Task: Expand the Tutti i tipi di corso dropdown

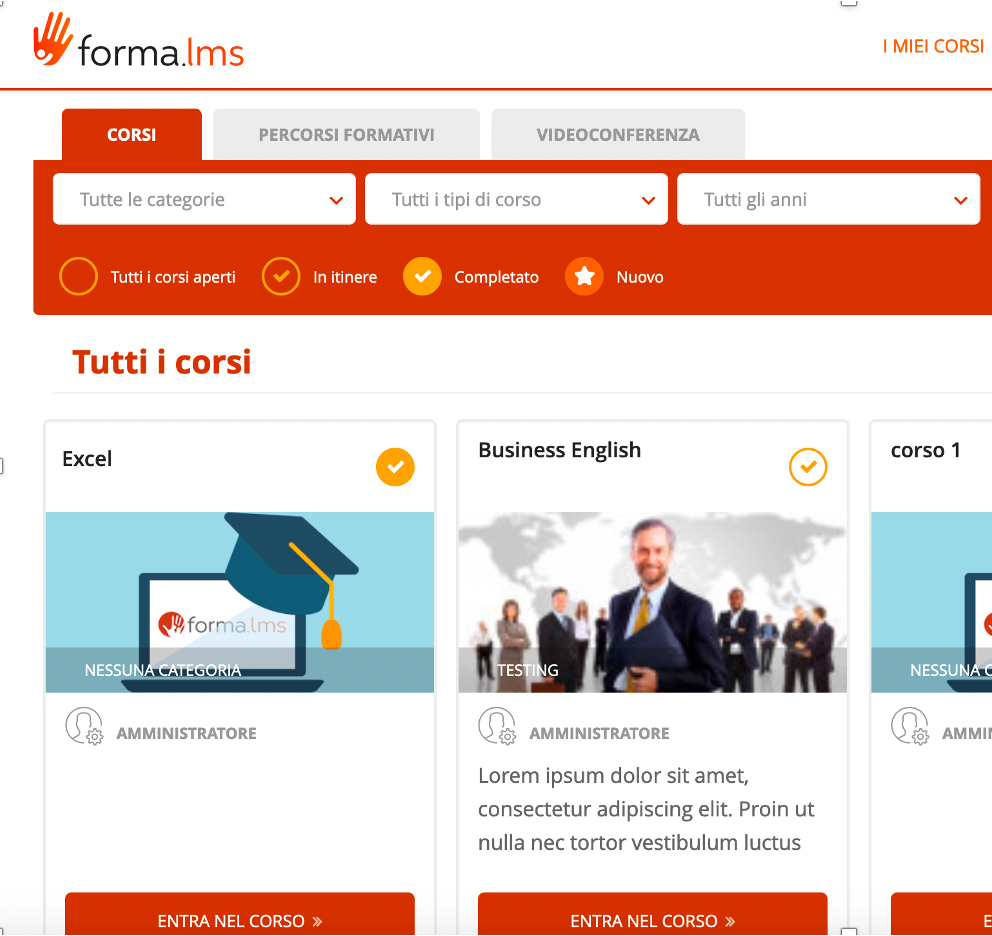Action: 516,199
